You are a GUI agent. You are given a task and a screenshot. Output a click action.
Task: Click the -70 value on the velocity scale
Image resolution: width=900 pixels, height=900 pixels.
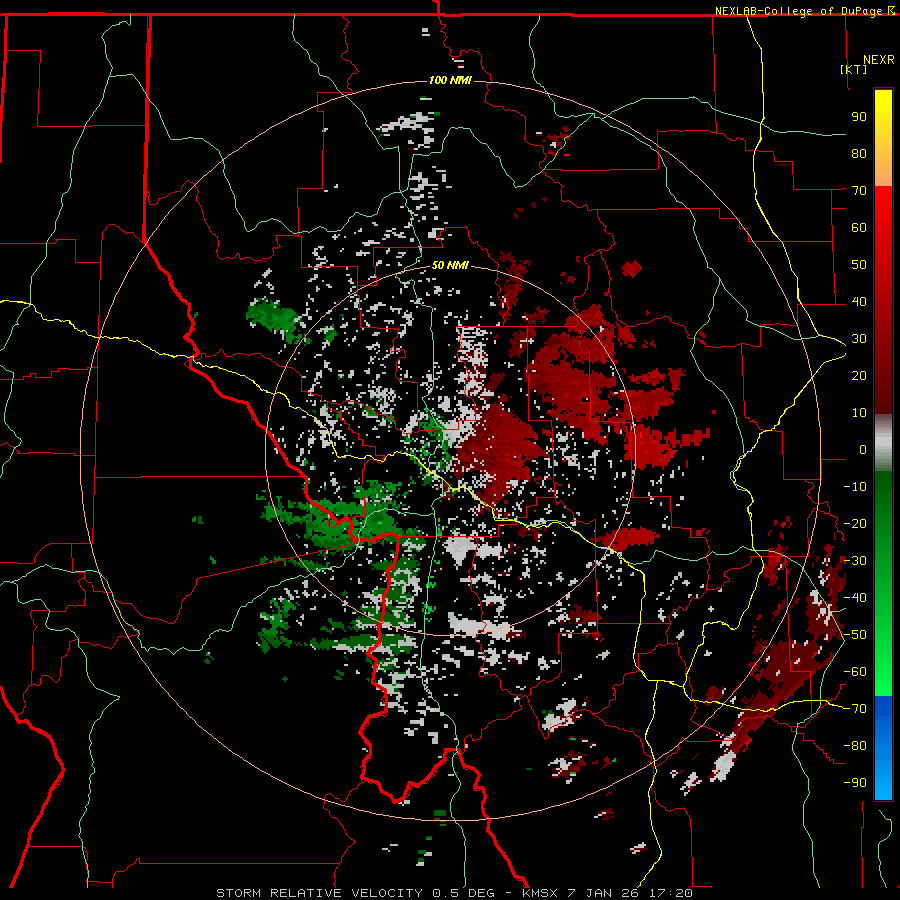(x=855, y=709)
